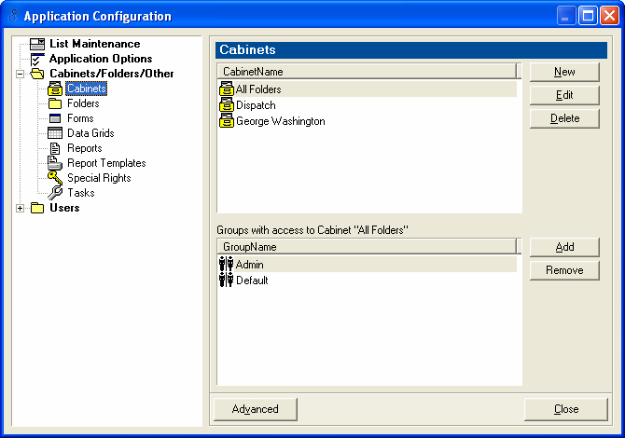The width and height of the screenshot is (625, 438).
Task: Open the Data Grids tree item
Action: [x=90, y=133]
